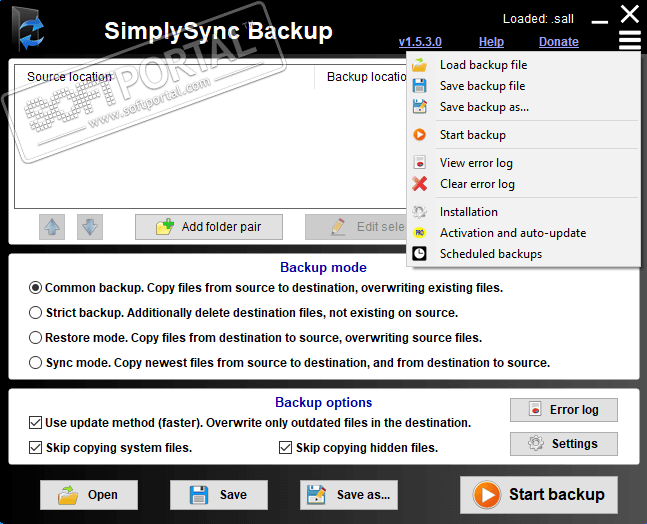
Task: Open the Donate link
Action: tap(559, 42)
